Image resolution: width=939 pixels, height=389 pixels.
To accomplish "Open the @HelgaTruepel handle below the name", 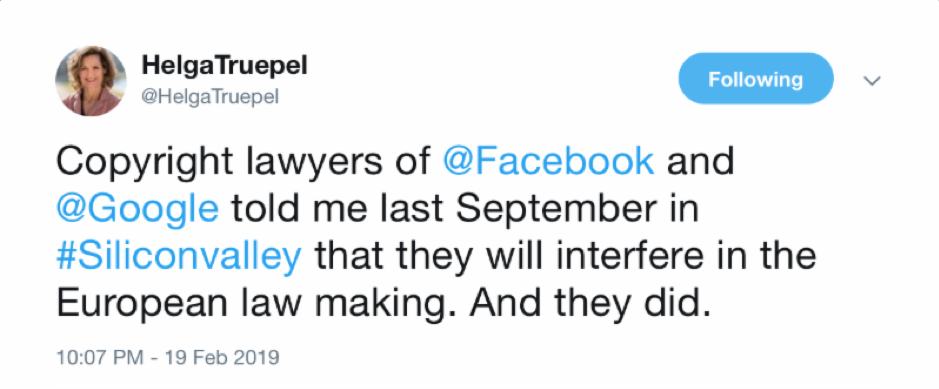I will [x=211, y=96].
